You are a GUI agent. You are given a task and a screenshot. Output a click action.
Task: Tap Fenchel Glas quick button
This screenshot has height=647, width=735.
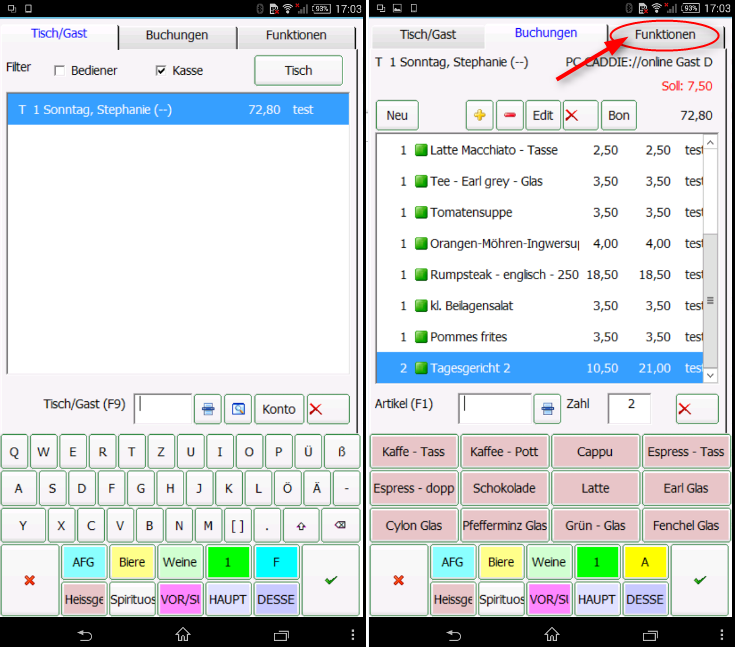pyautogui.click(x=686, y=526)
